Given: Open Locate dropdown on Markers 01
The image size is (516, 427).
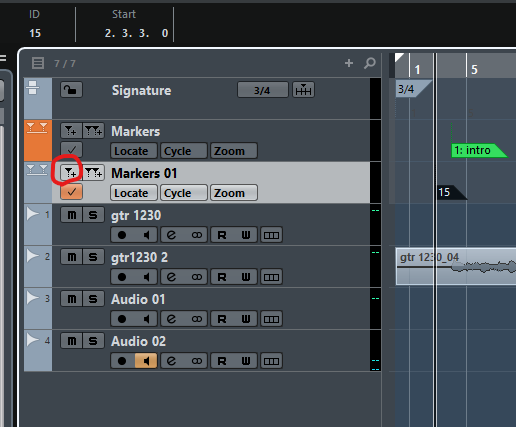Looking at the screenshot, I should [x=134, y=193].
